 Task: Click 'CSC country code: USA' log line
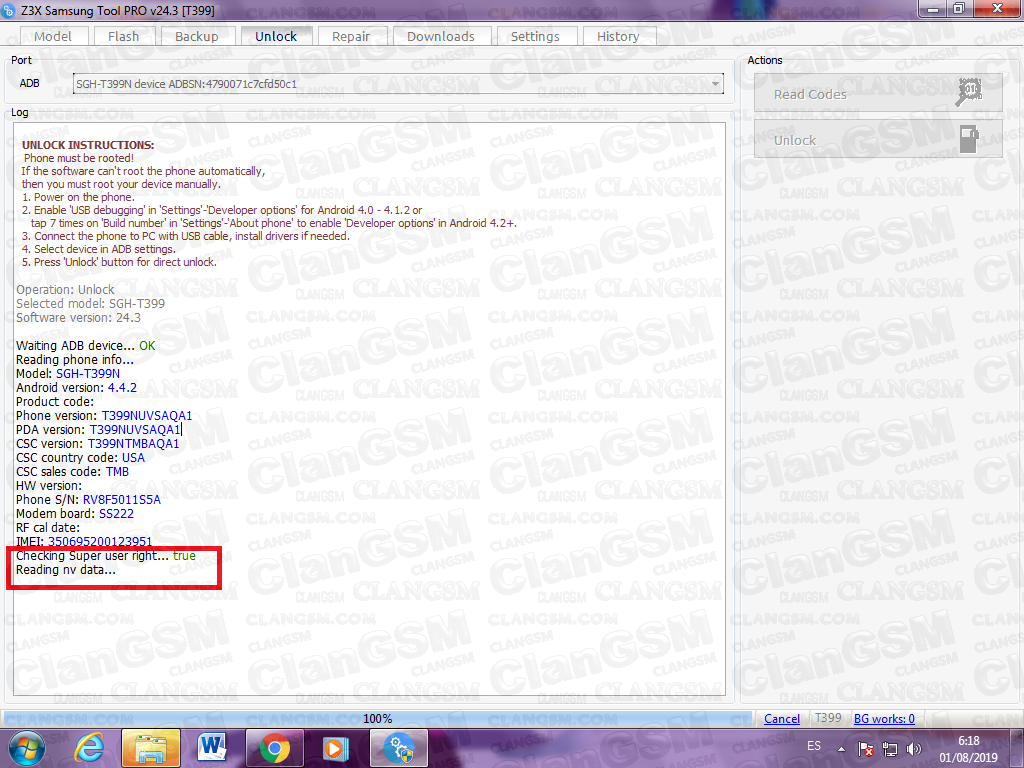point(80,457)
